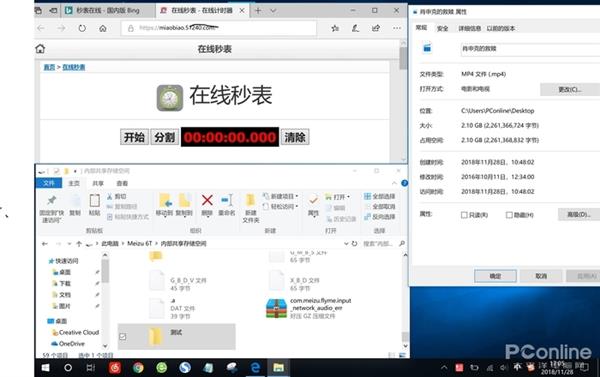Open Edge tab list chevron
The image size is (600, 377).
(x=273, y=10)
